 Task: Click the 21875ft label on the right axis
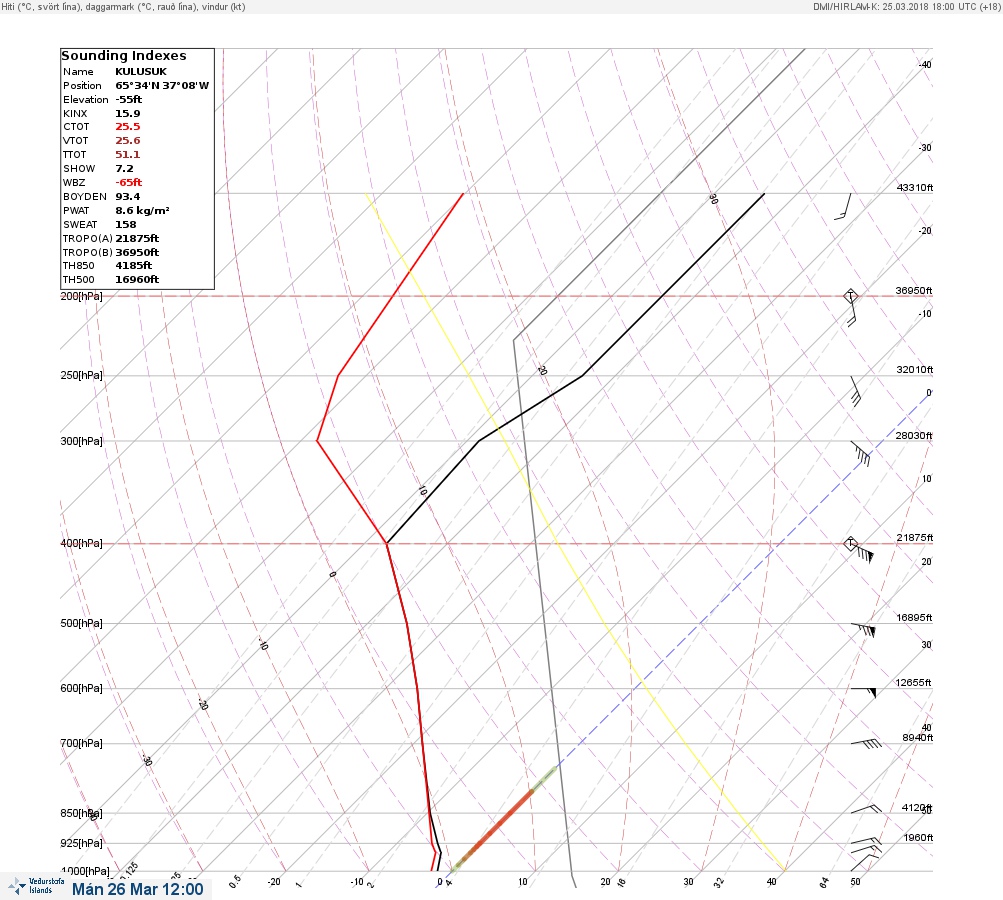tap(915, 538)
